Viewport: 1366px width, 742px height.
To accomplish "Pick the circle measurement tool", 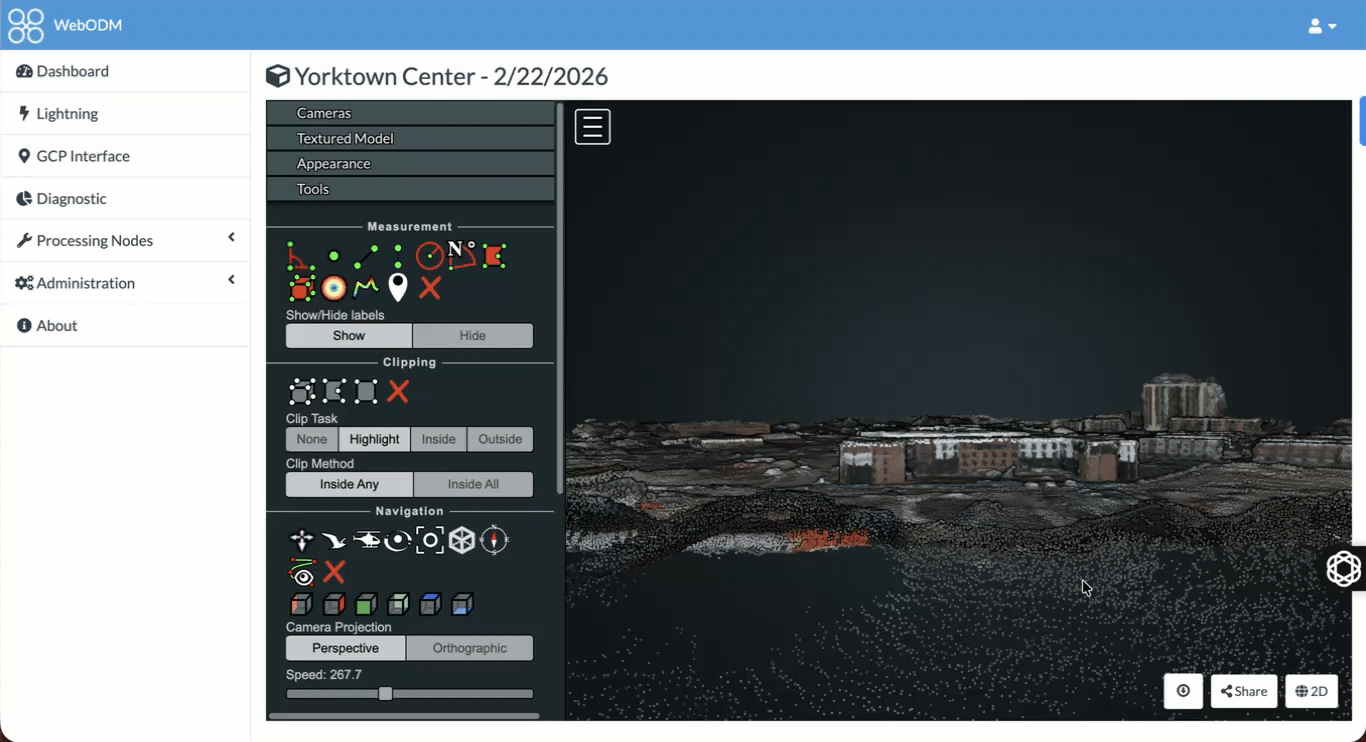I will point(430,257).
